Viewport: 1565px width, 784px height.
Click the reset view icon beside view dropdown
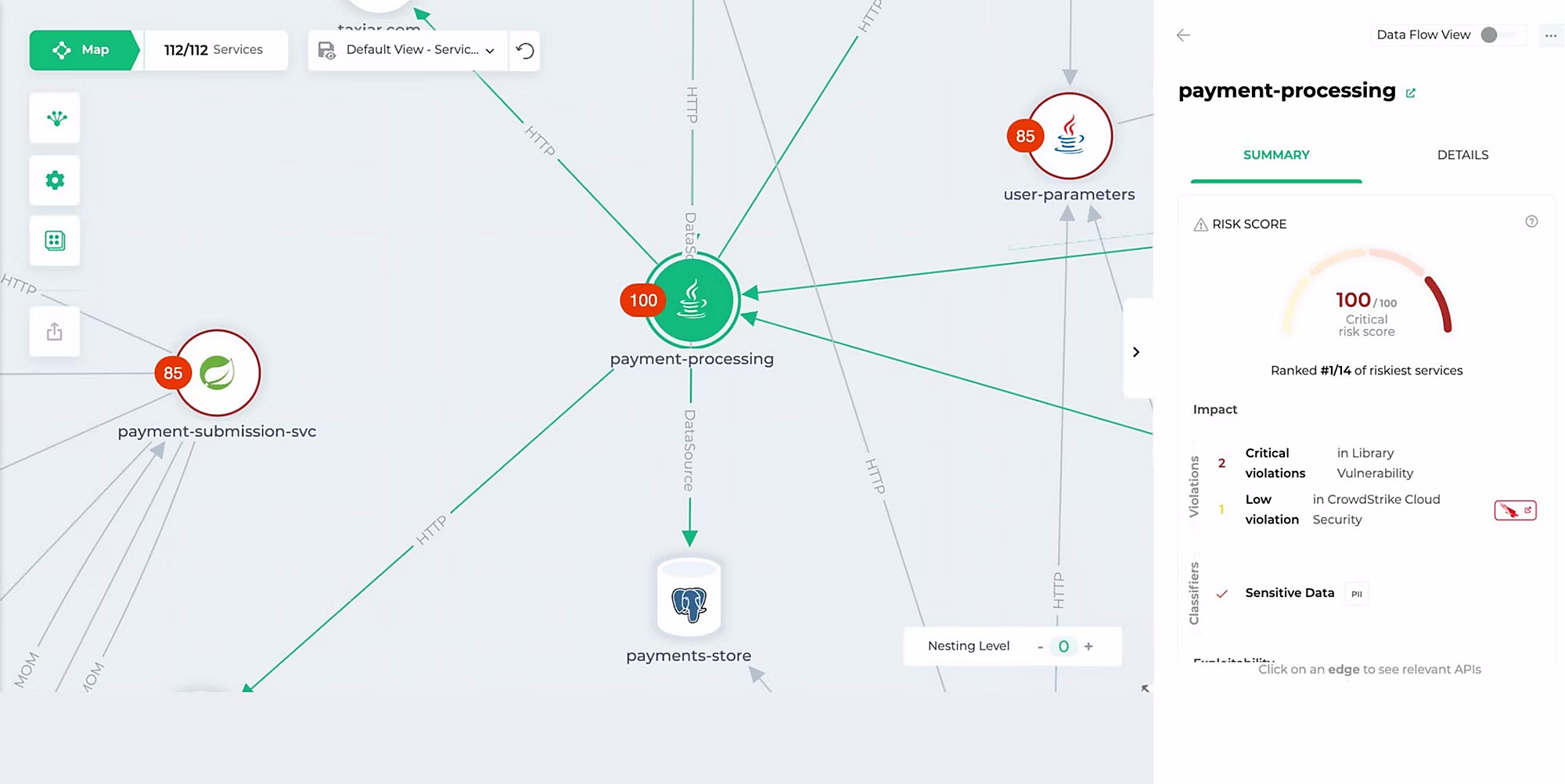pos(524,50)
